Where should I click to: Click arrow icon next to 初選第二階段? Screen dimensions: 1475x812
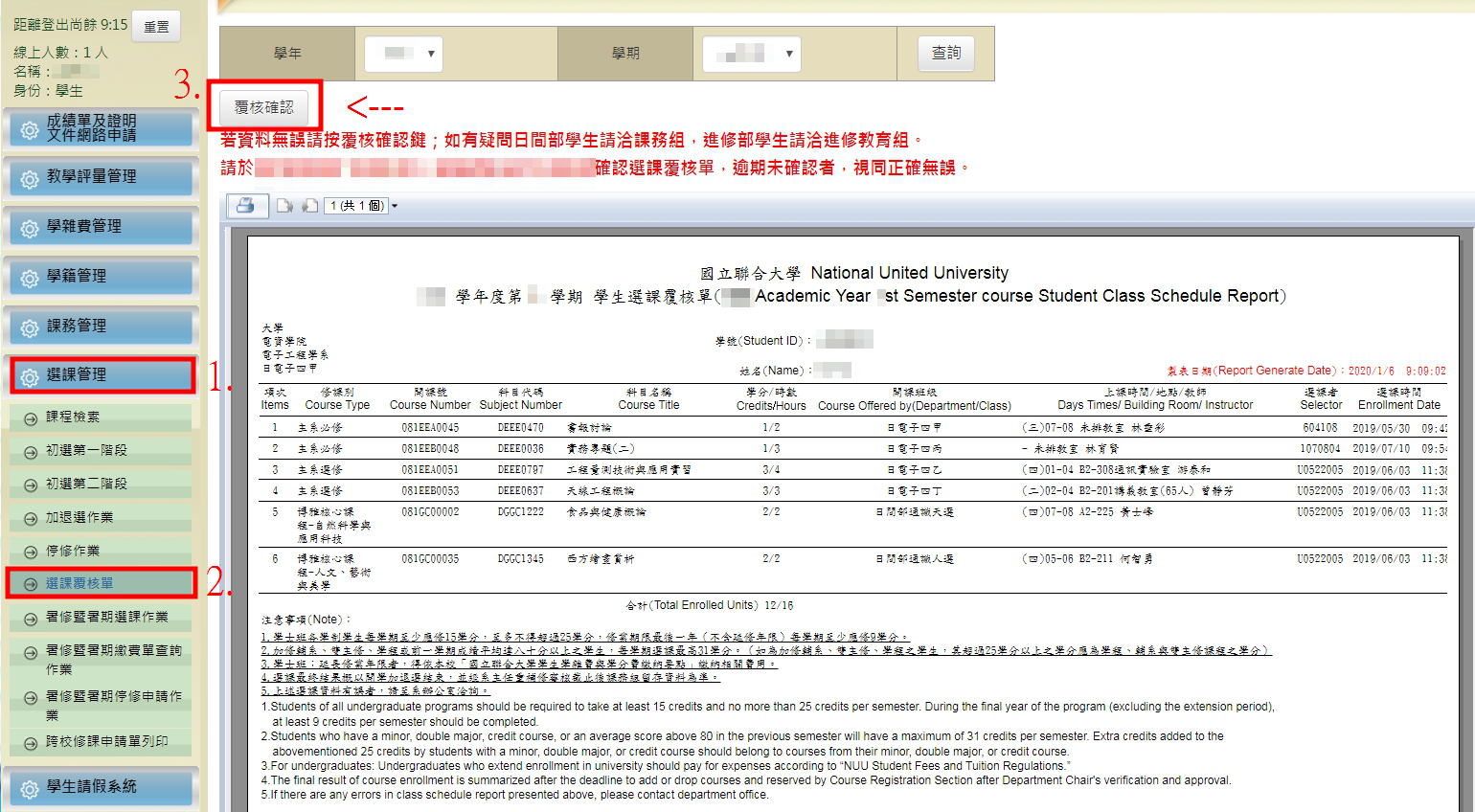coord(30,485)
